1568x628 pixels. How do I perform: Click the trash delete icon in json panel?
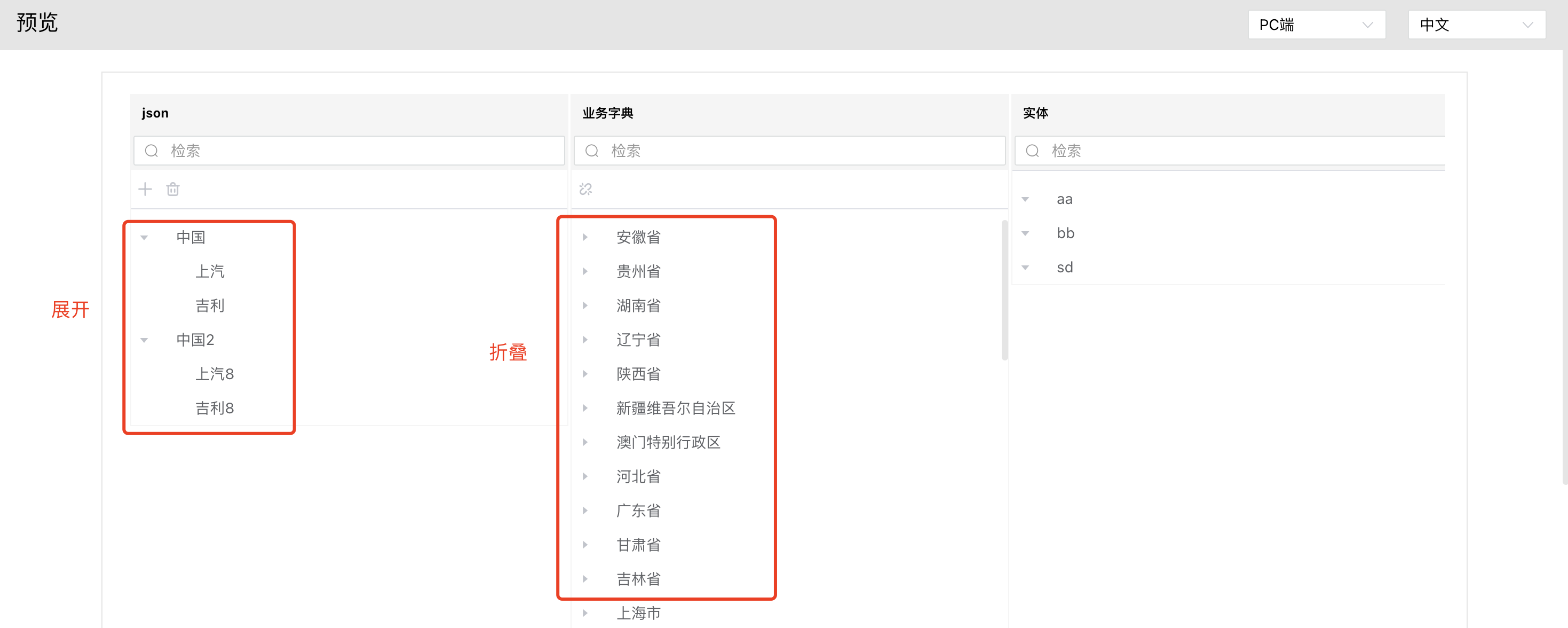click(x=173, y=189)
